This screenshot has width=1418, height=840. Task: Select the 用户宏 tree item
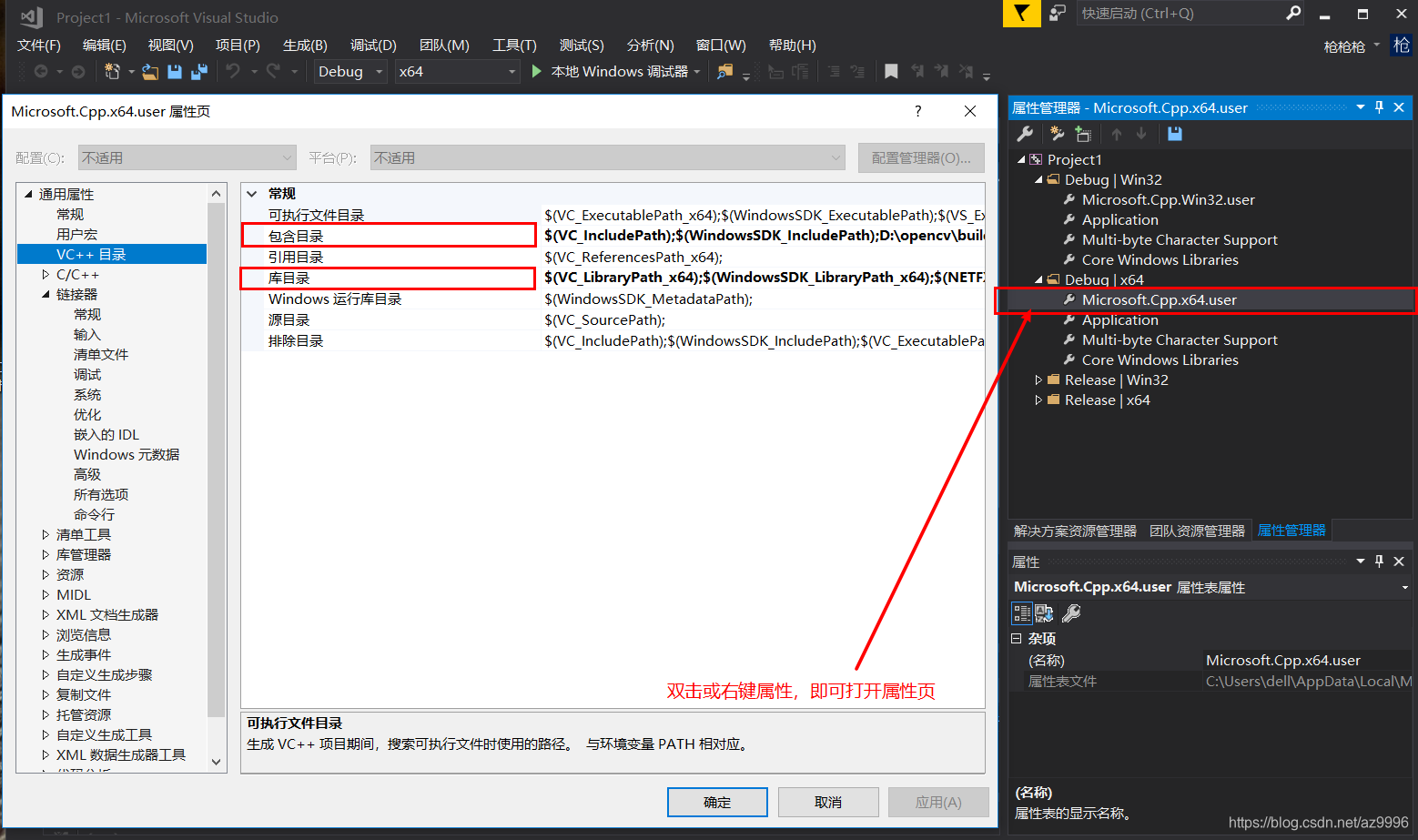tap(76, 234)
